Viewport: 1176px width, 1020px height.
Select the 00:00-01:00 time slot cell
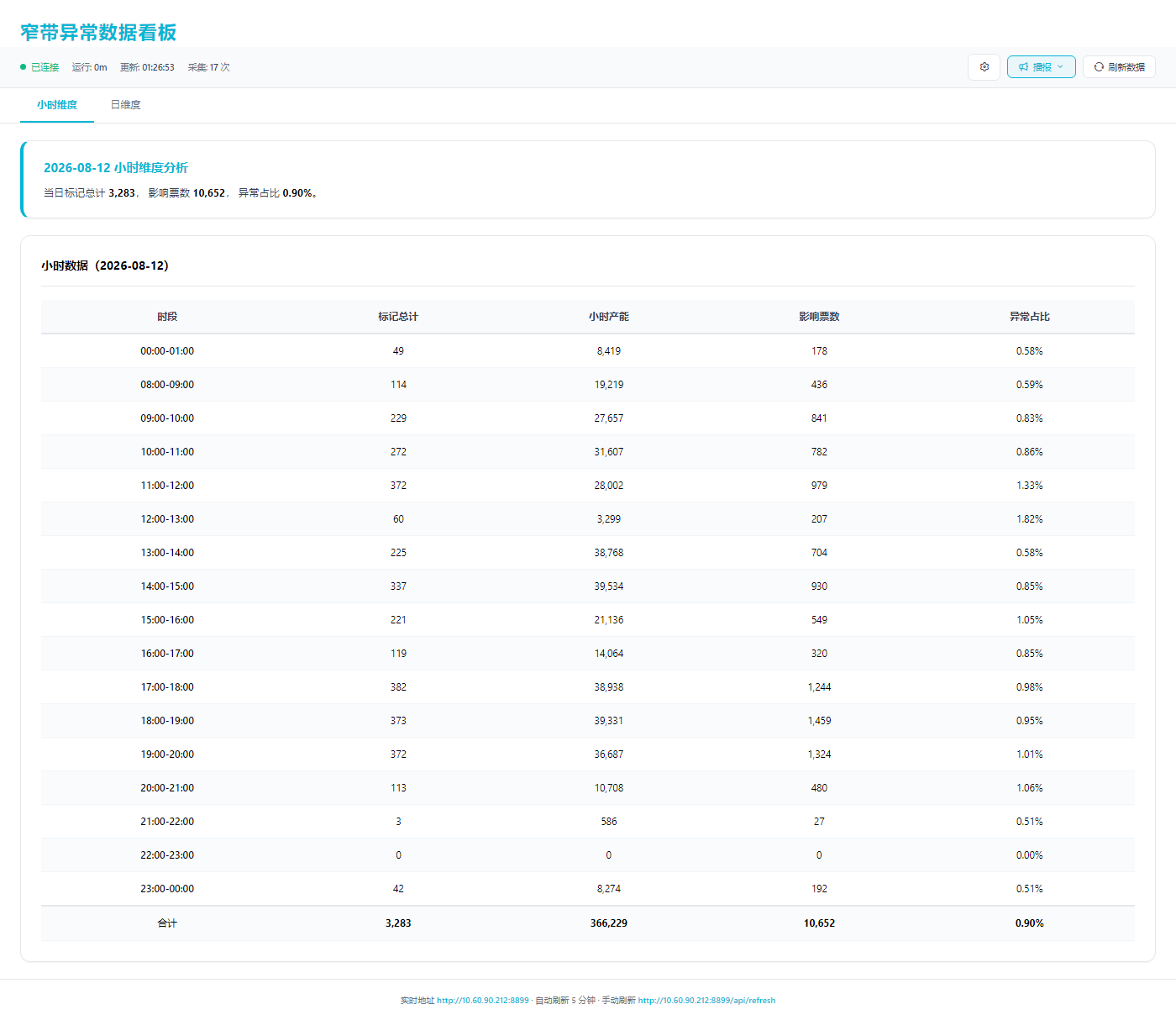[x=167, y=351]
